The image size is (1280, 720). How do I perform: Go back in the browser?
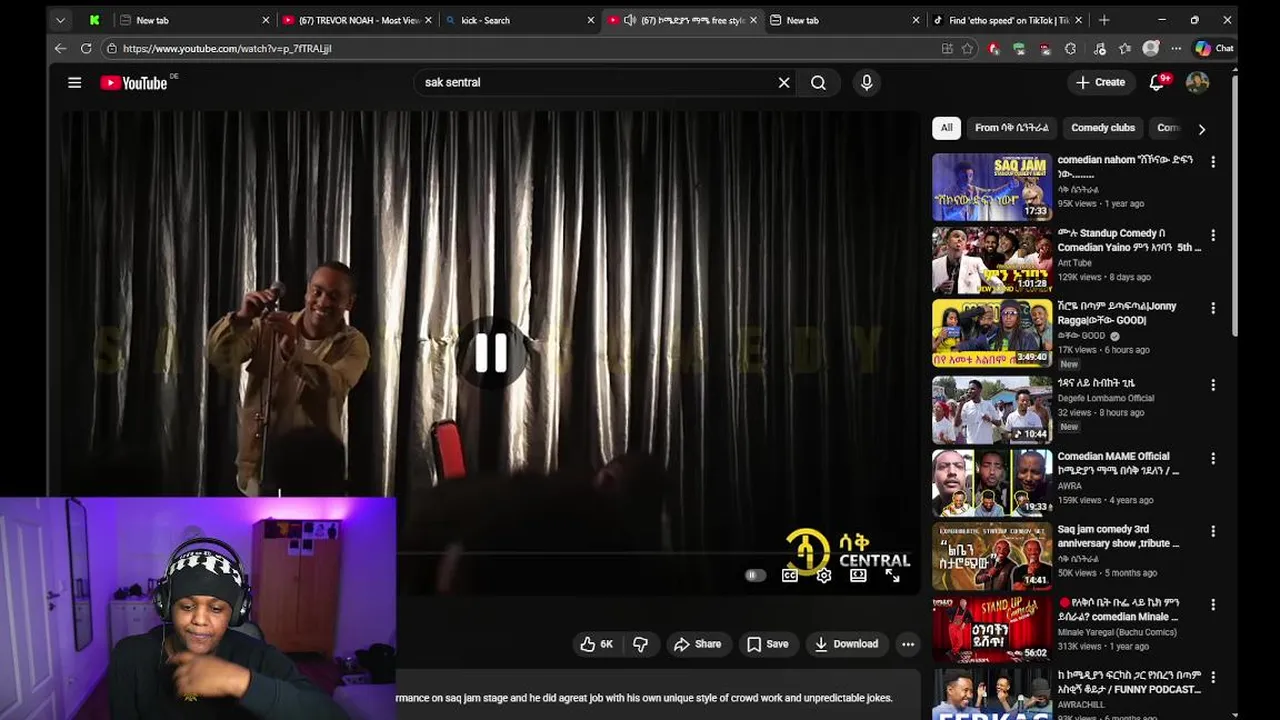click(x=60, y=48)
